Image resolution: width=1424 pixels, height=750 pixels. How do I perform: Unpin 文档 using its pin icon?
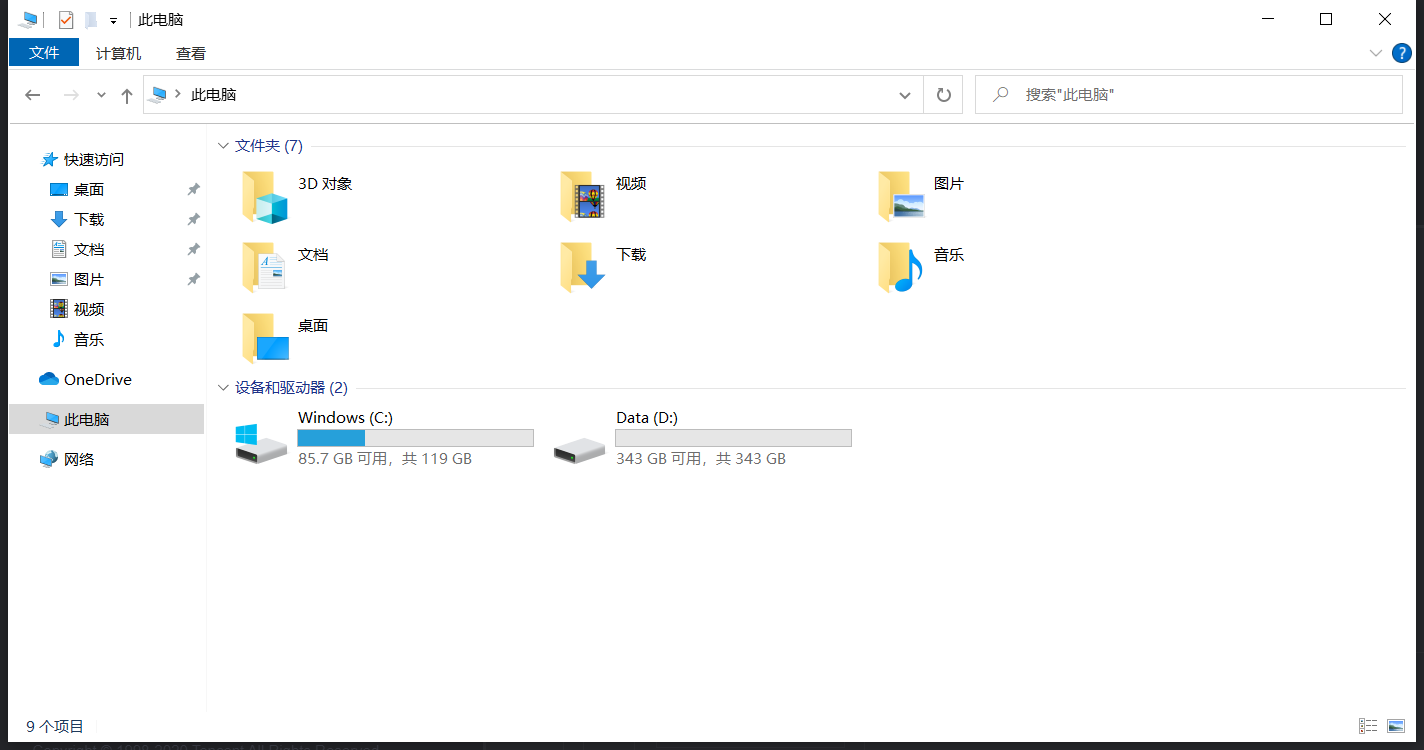[x=193, y=249]
